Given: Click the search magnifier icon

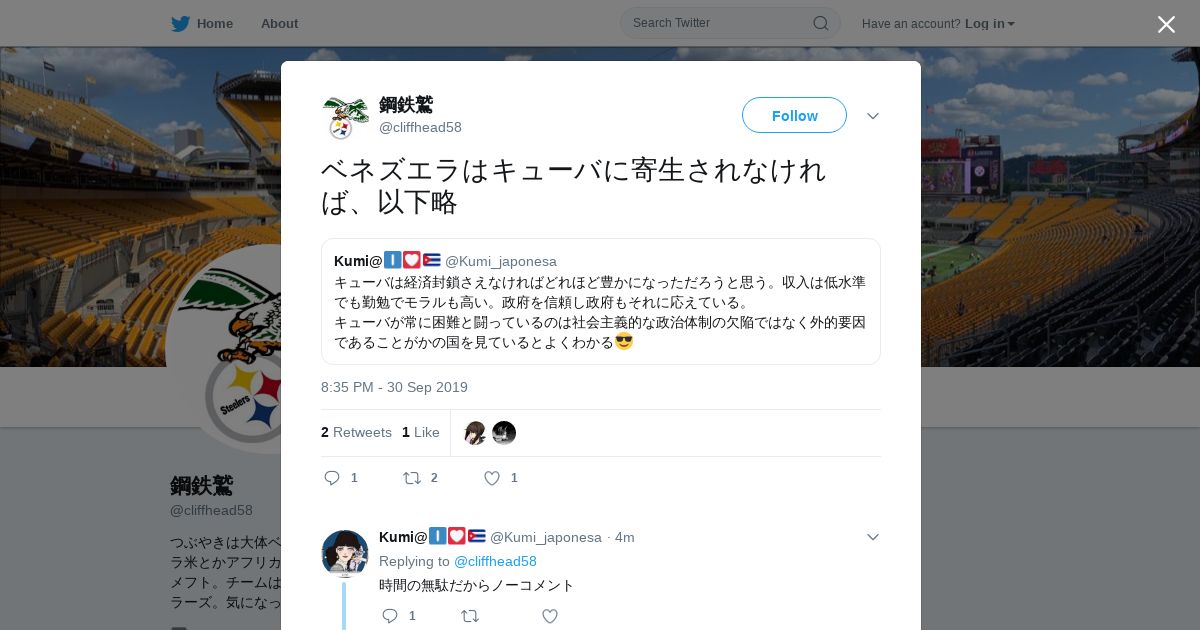Looking at the screenshot, I should [820, 23].
